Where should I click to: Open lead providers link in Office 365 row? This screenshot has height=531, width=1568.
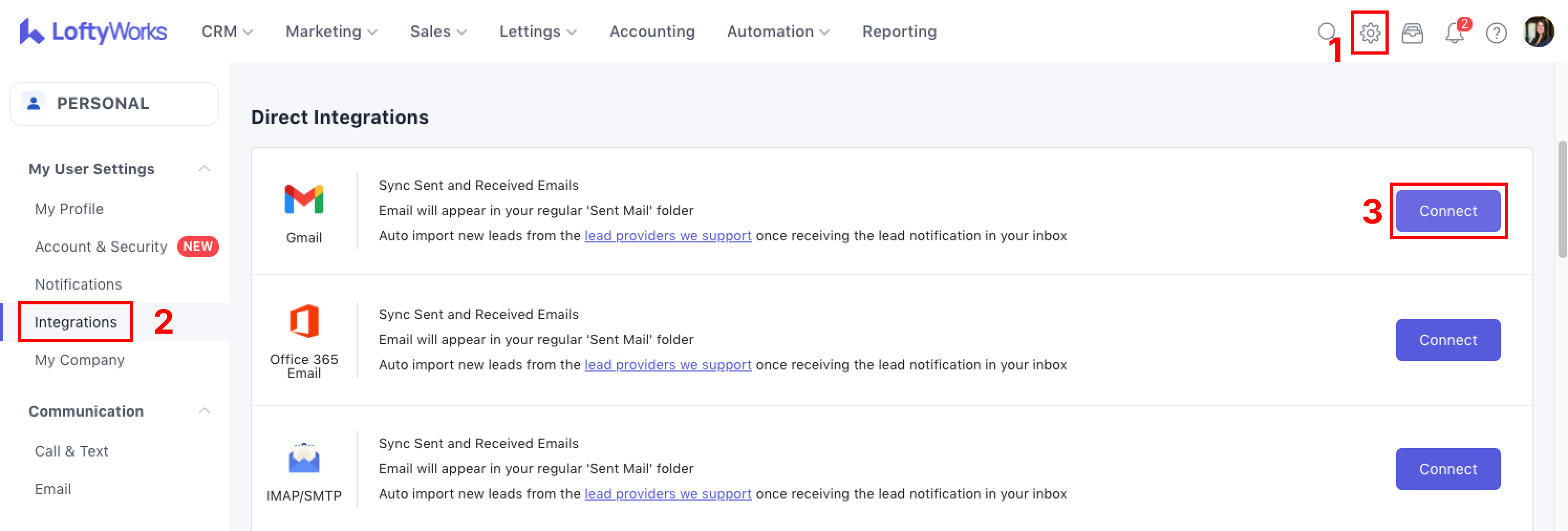[668, 365]
